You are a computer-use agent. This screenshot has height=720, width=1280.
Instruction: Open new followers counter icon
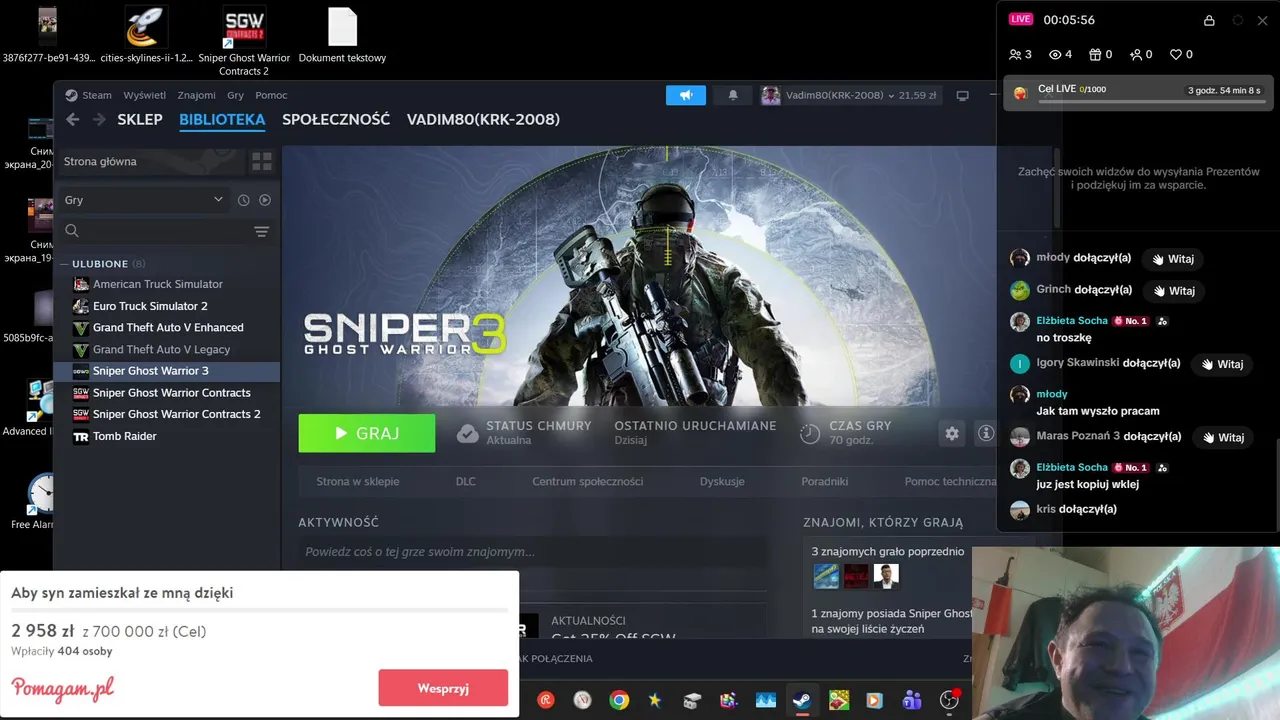coord(1141,55)
